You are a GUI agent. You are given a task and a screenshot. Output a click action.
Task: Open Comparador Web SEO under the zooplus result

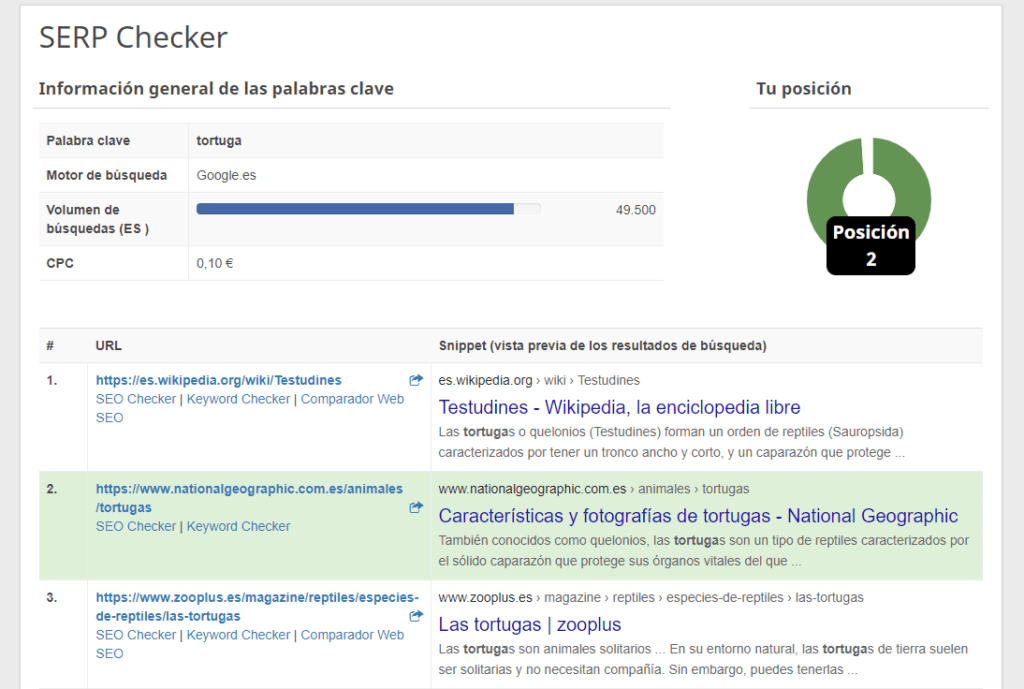tap(352, 635)
